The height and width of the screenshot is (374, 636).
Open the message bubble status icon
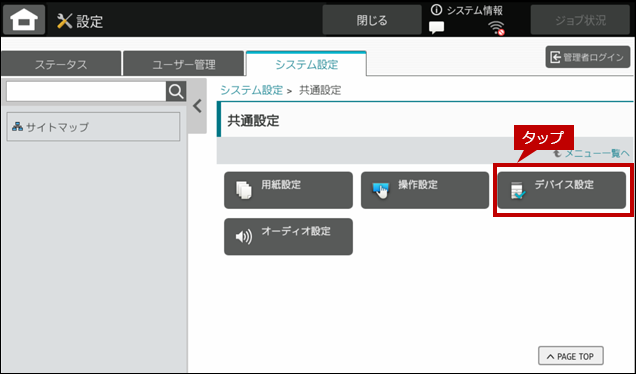(x=436, y=28)
